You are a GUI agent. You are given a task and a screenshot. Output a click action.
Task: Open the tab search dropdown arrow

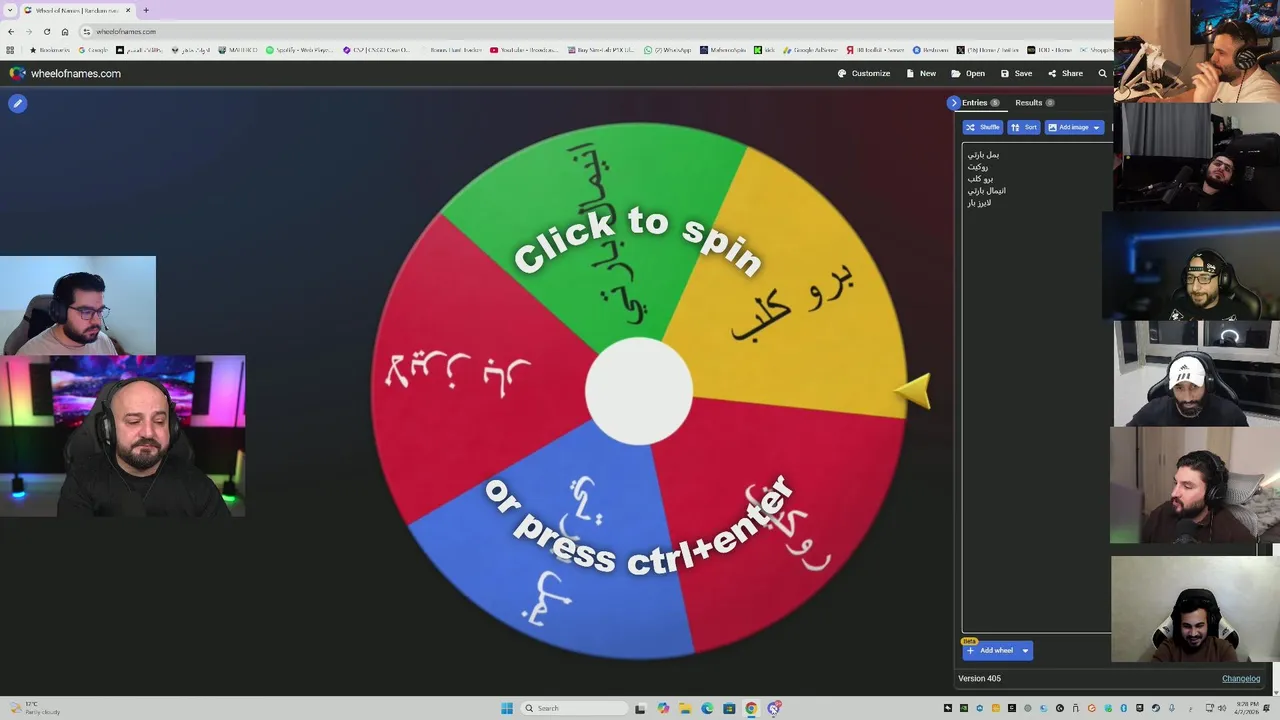point(9,10)
